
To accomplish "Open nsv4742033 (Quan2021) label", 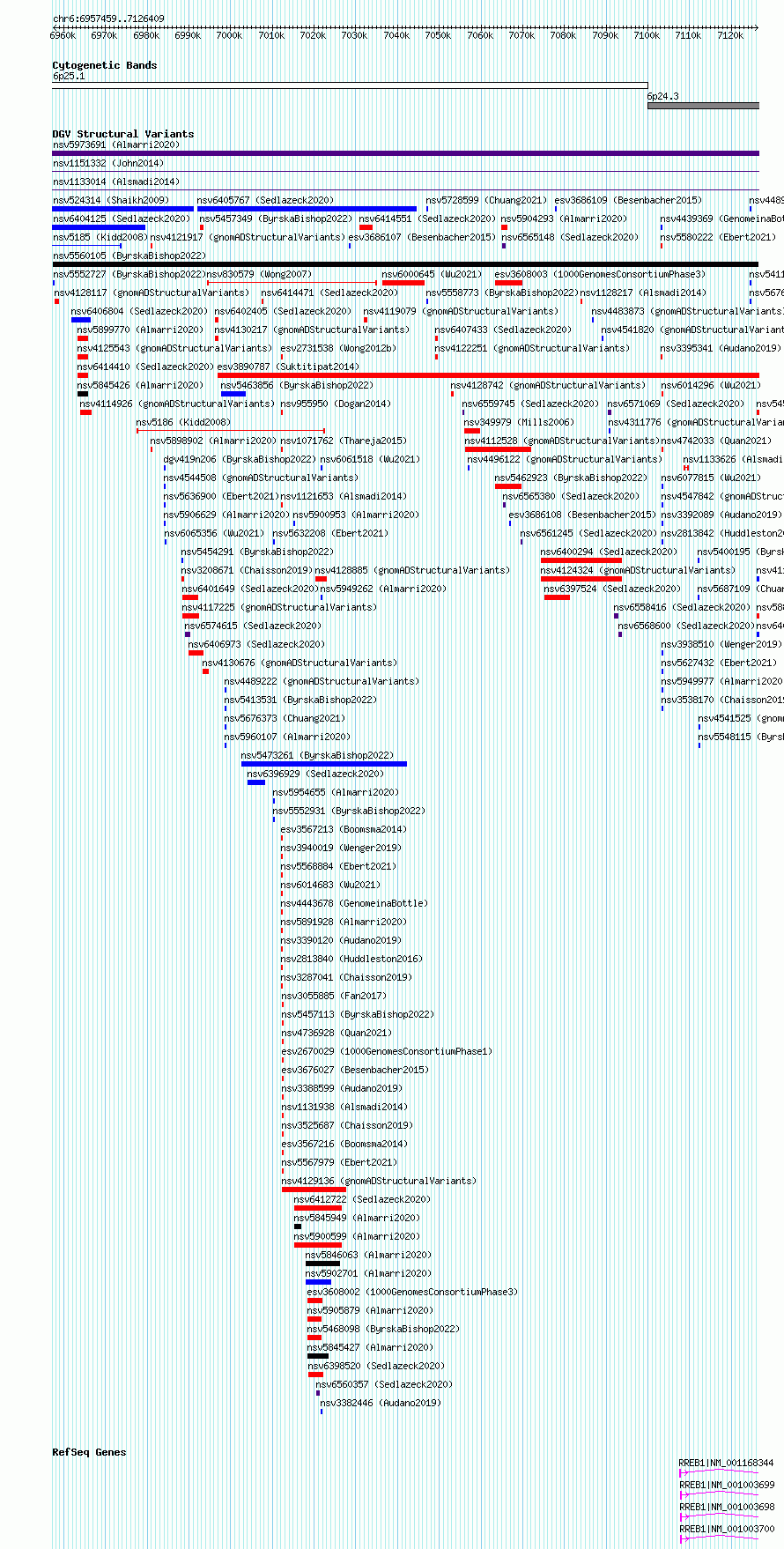I will (716, 441).
